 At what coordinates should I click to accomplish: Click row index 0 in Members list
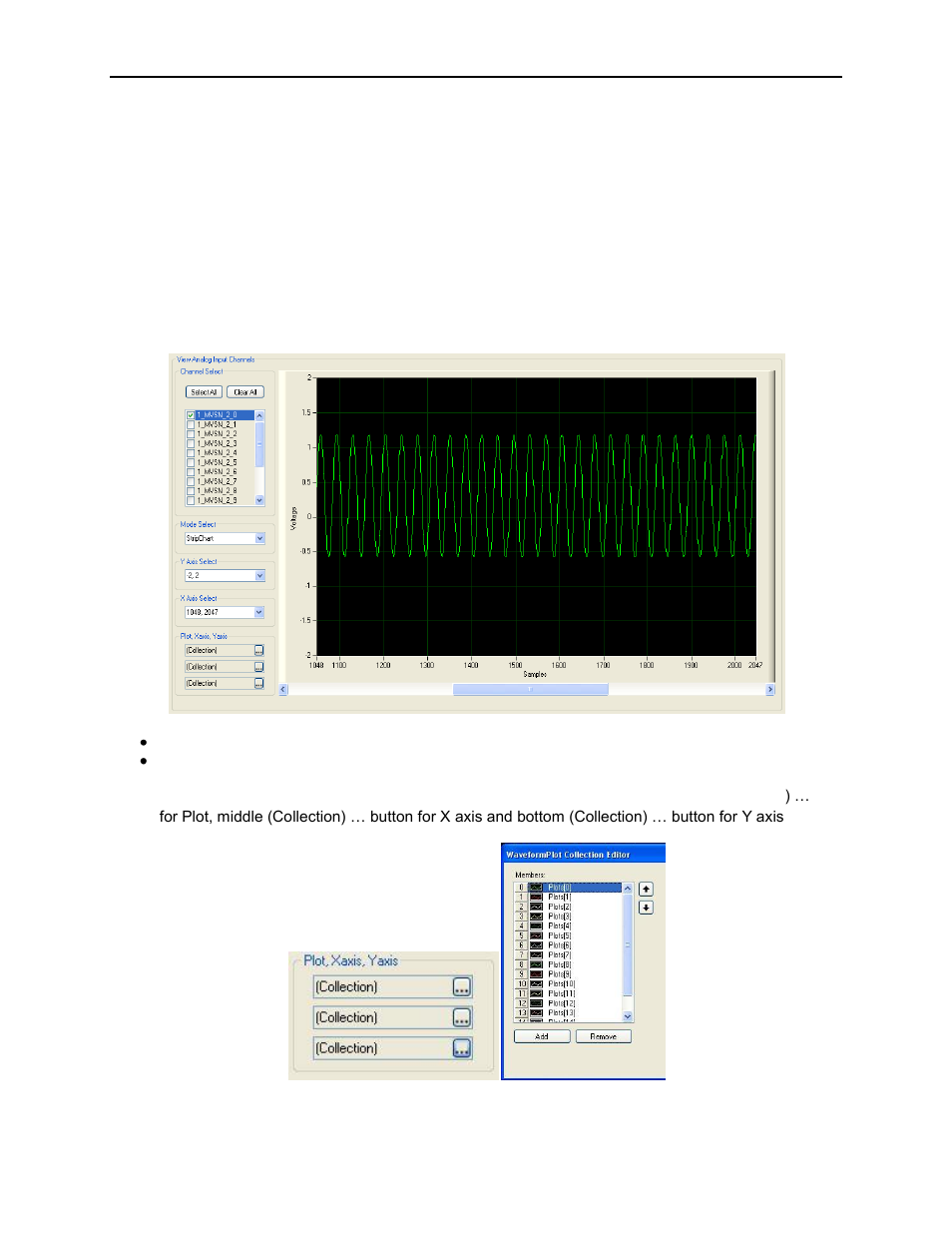click(x=521, y=888)
